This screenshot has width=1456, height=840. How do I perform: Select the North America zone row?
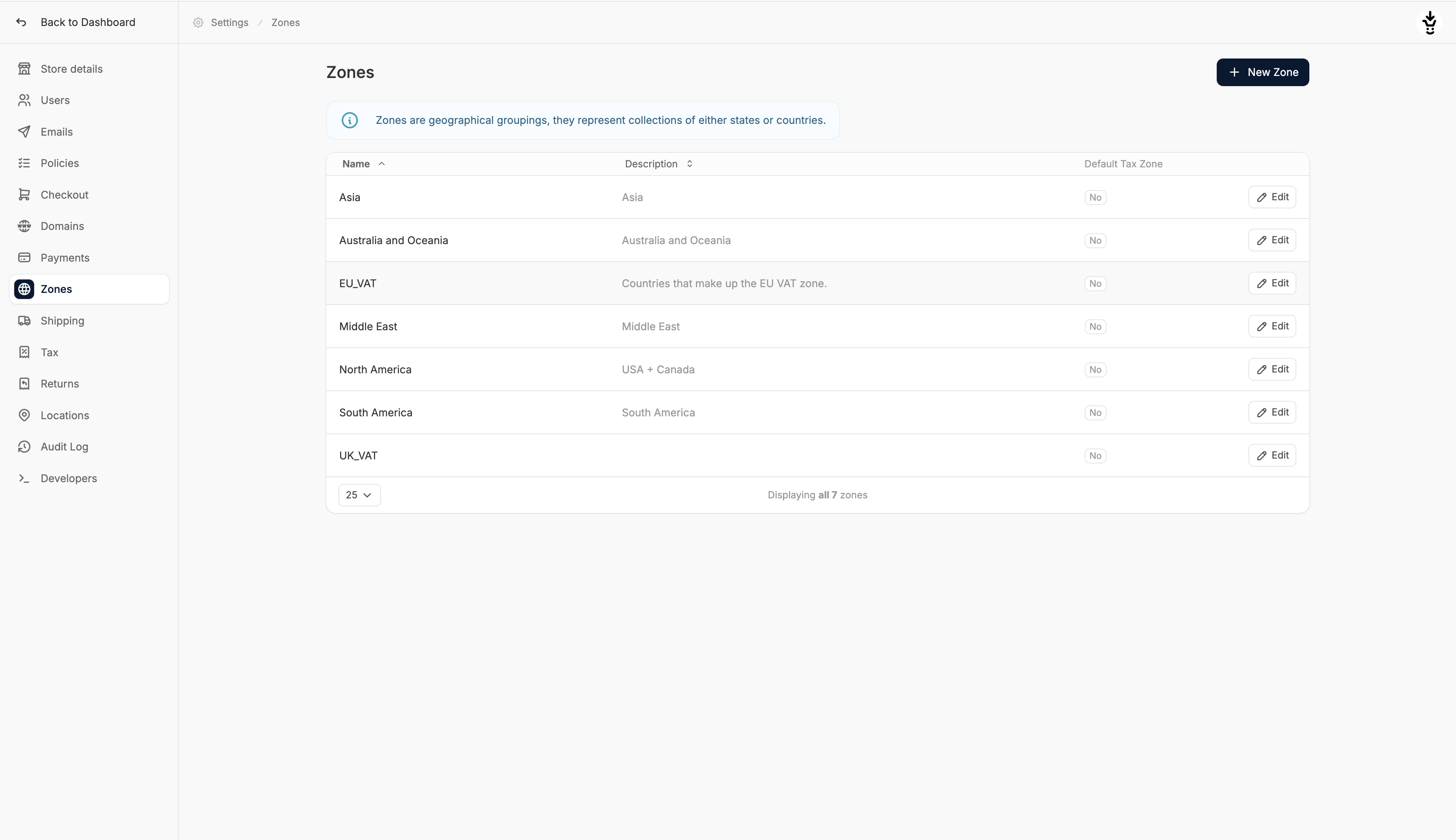pyautogui.click(x=375, y=369)
